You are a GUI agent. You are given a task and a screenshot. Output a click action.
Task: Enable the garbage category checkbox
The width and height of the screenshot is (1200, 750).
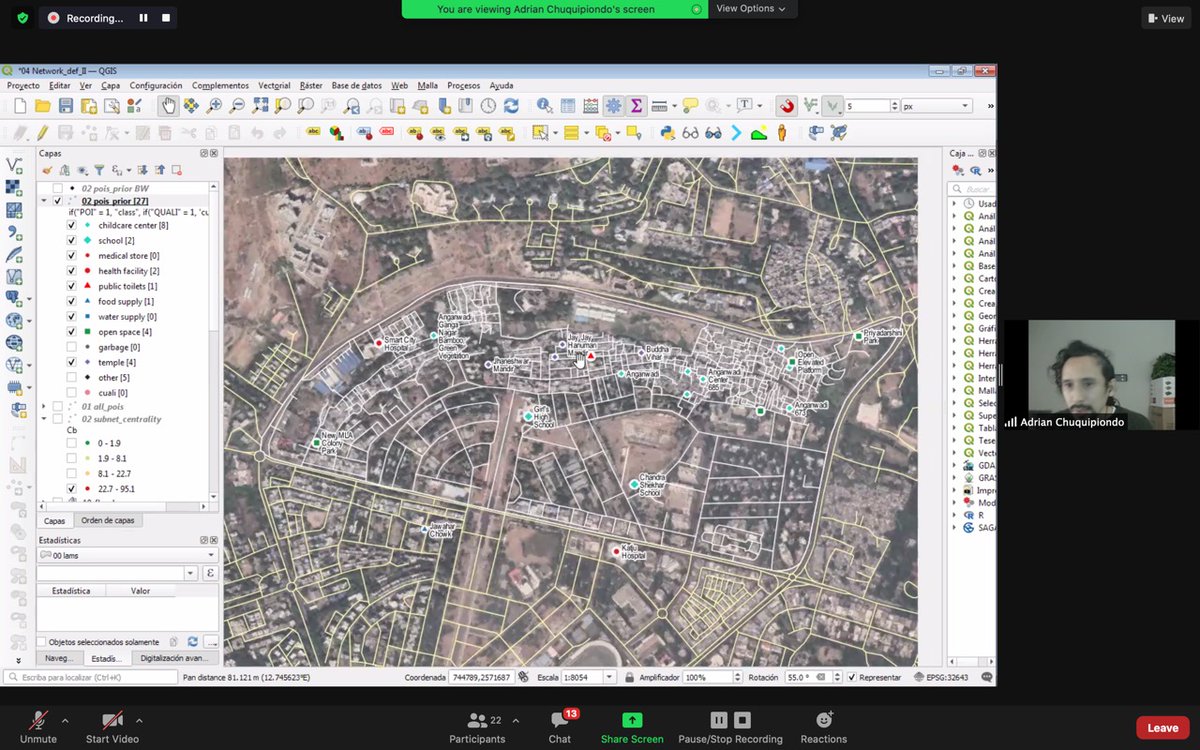(71, 347)
